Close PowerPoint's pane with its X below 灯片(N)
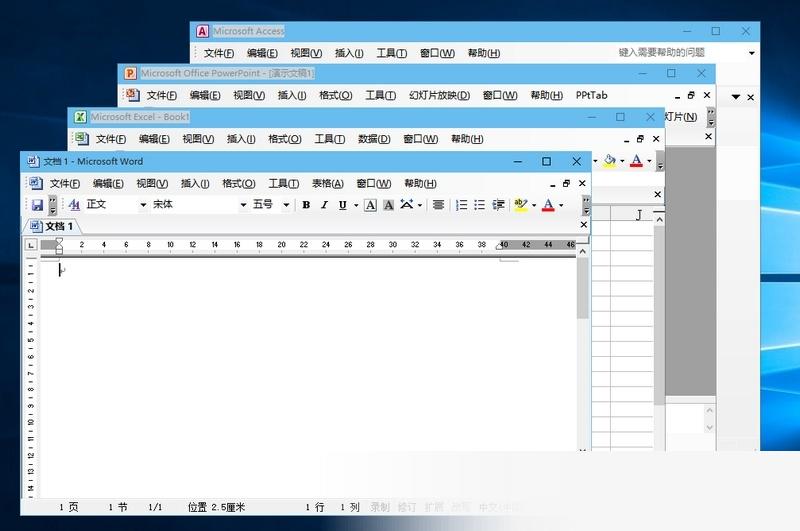Image resolution: width=800 pixels, height=531 pixels. (708, 136)
